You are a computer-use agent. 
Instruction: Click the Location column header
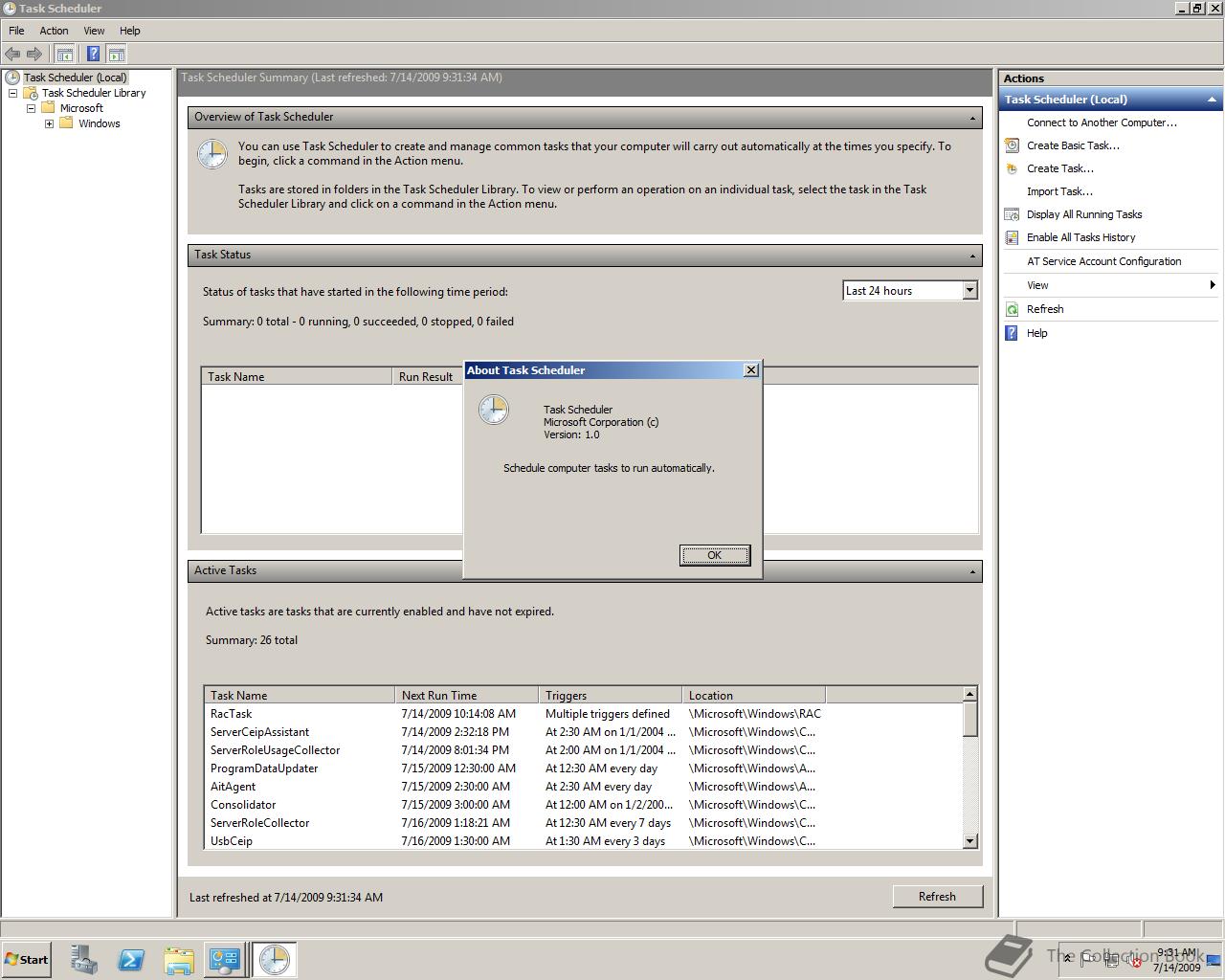[754, 696]
